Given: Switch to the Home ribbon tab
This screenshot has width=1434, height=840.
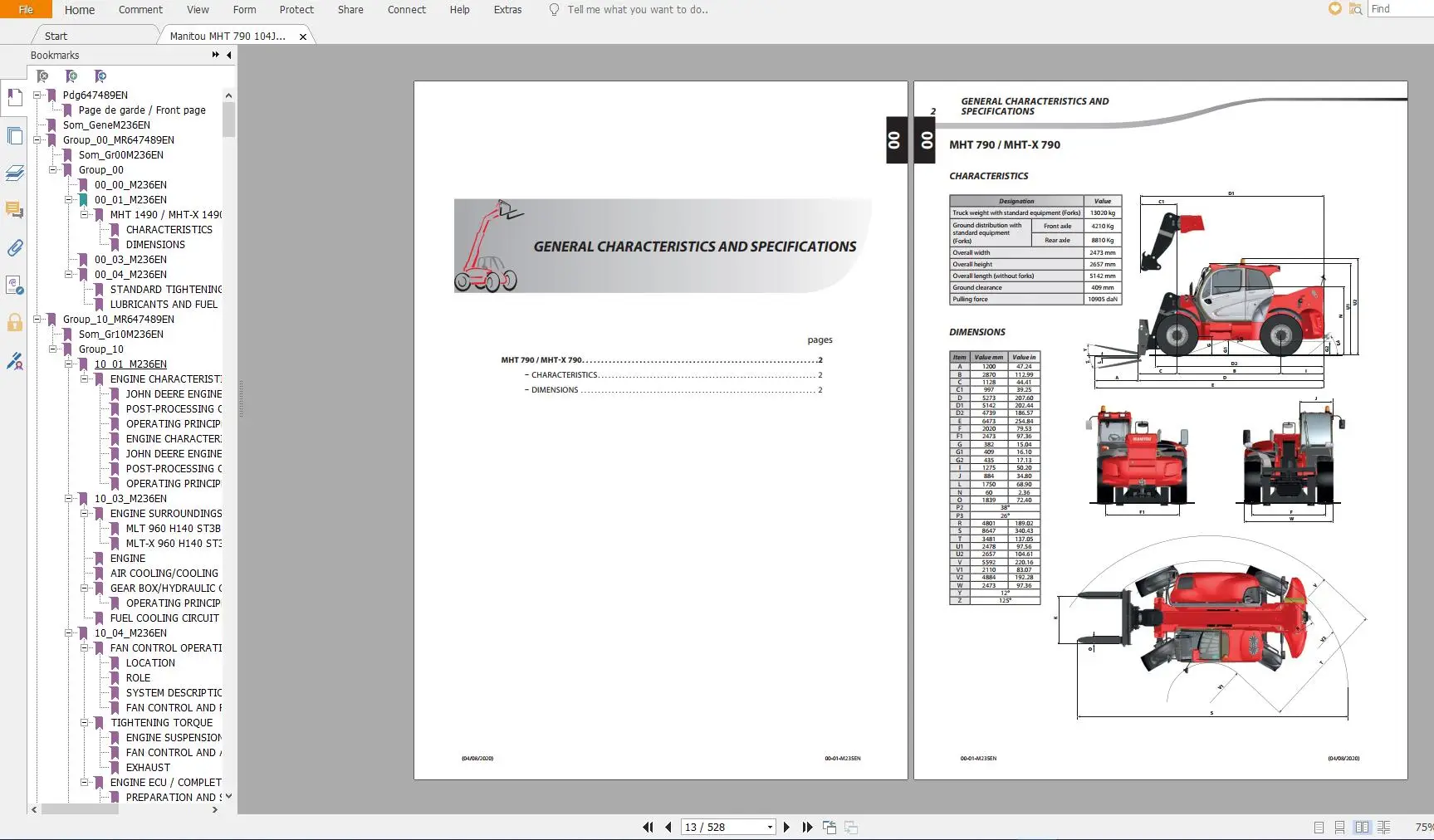Looking at the screenshot, I should [x=80, y=10].
